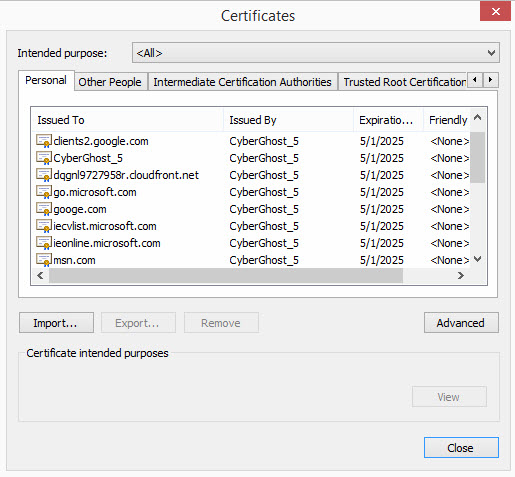Open the Intended purpose dropdown
Viewport: 515px width, 477px height.
click(316, 53)
